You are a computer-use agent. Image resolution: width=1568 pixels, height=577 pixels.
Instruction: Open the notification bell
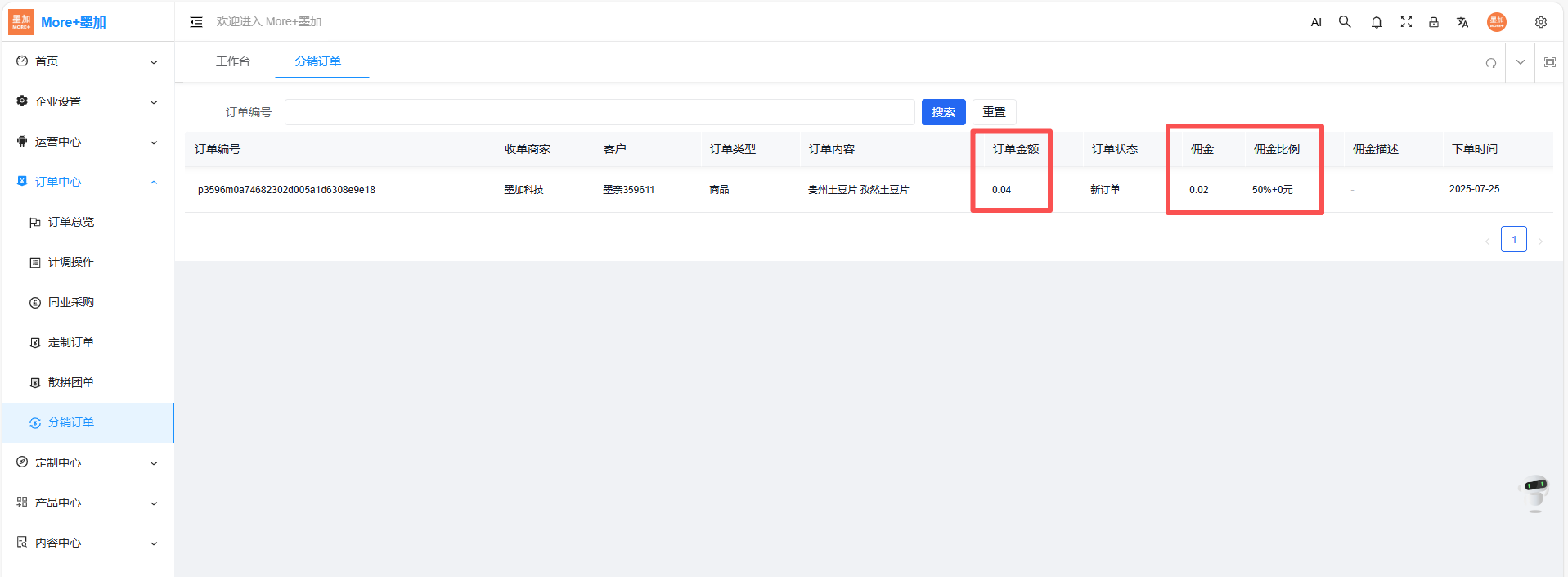[x=1377, y=22]
